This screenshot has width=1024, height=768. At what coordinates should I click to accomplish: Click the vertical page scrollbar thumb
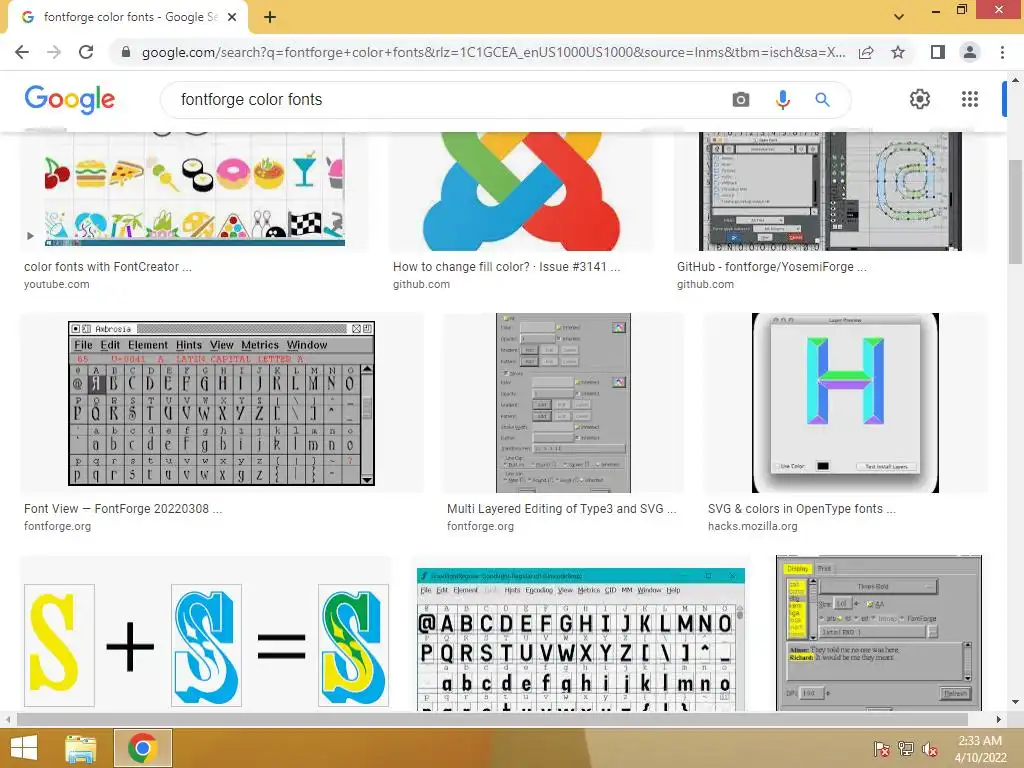1015,212
